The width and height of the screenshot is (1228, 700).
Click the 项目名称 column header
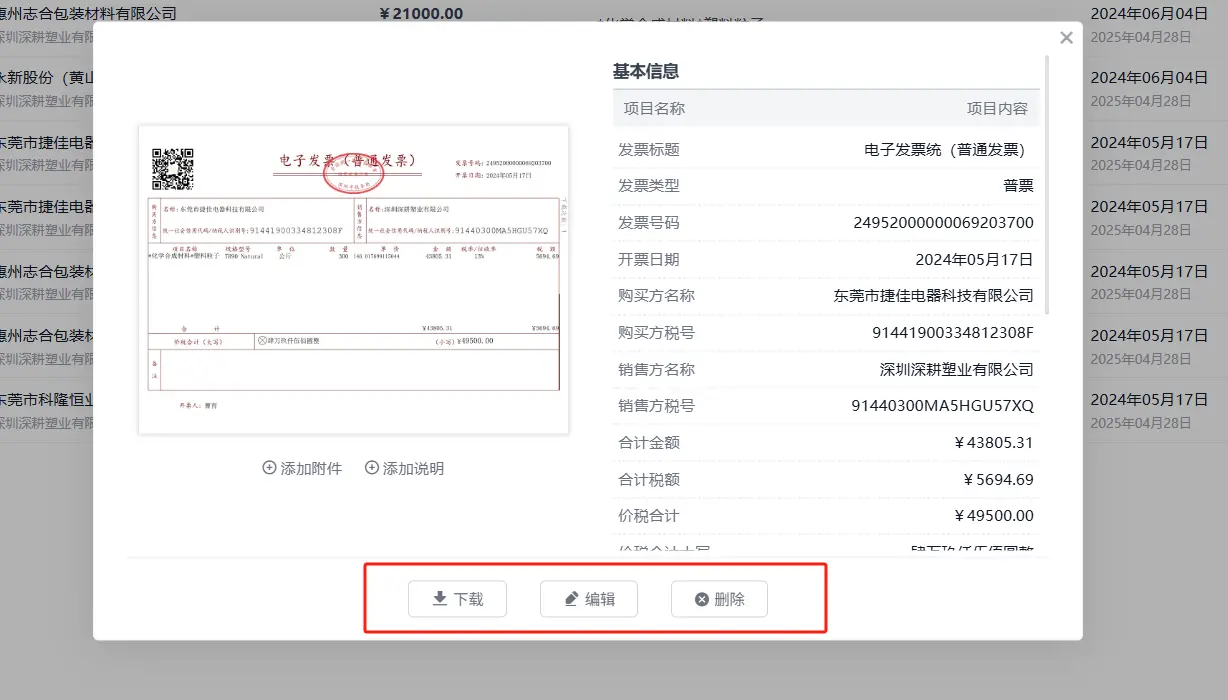click(x=654, y=108)
